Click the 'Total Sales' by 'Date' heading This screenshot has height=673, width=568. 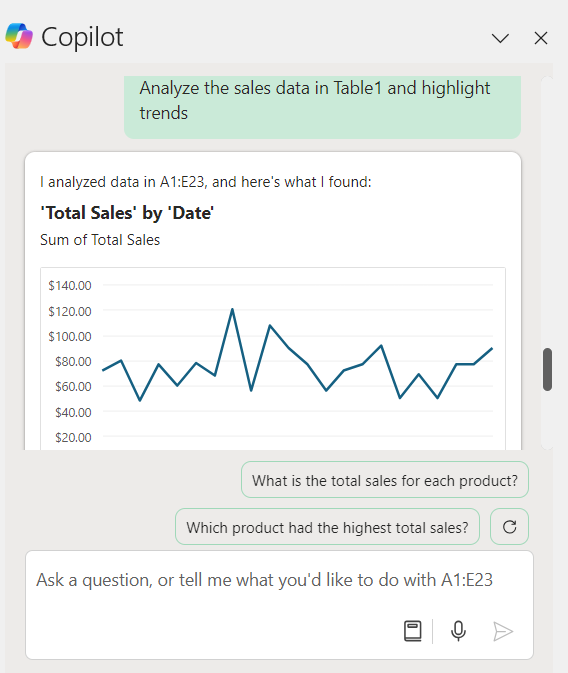[127, 213]
